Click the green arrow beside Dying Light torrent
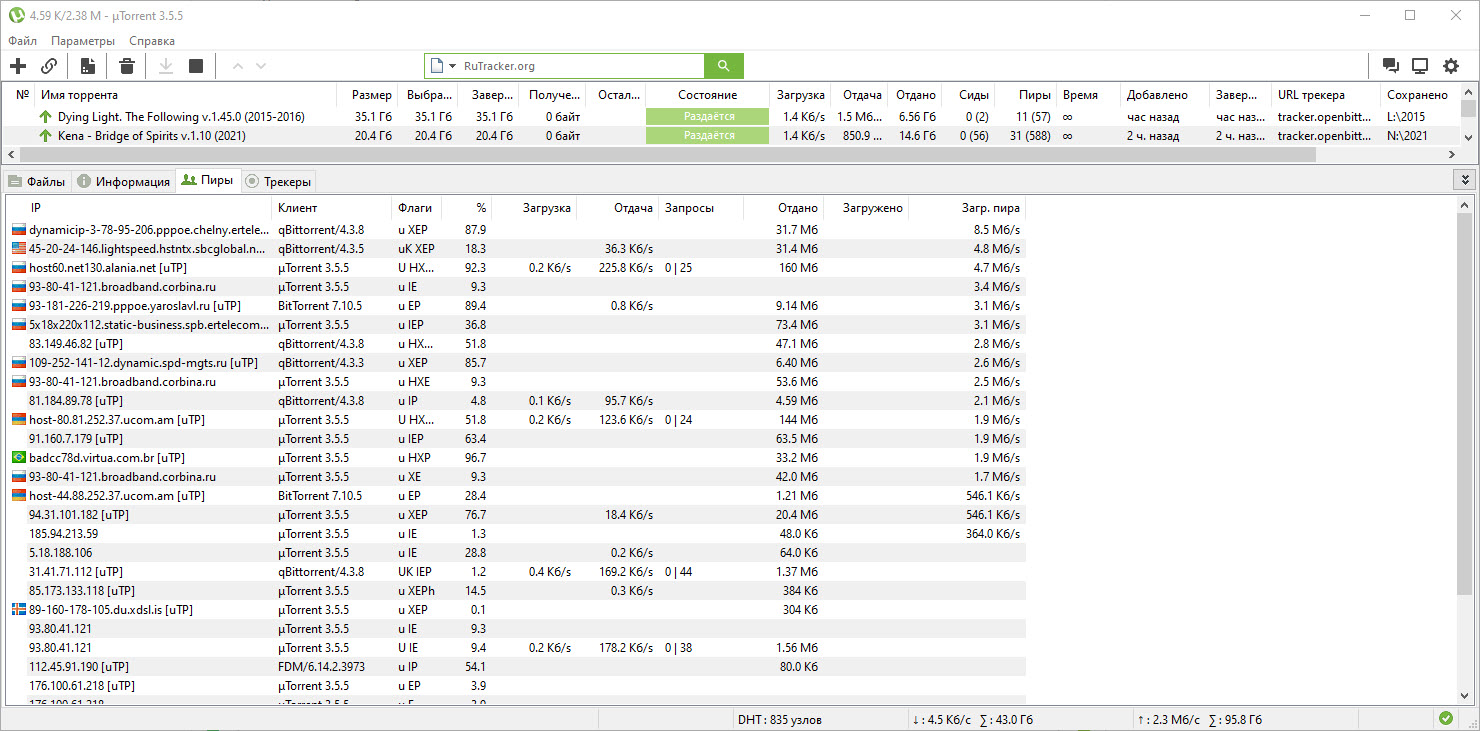Viewport: 1480px width, 731px height. click(x=44, y=117)
